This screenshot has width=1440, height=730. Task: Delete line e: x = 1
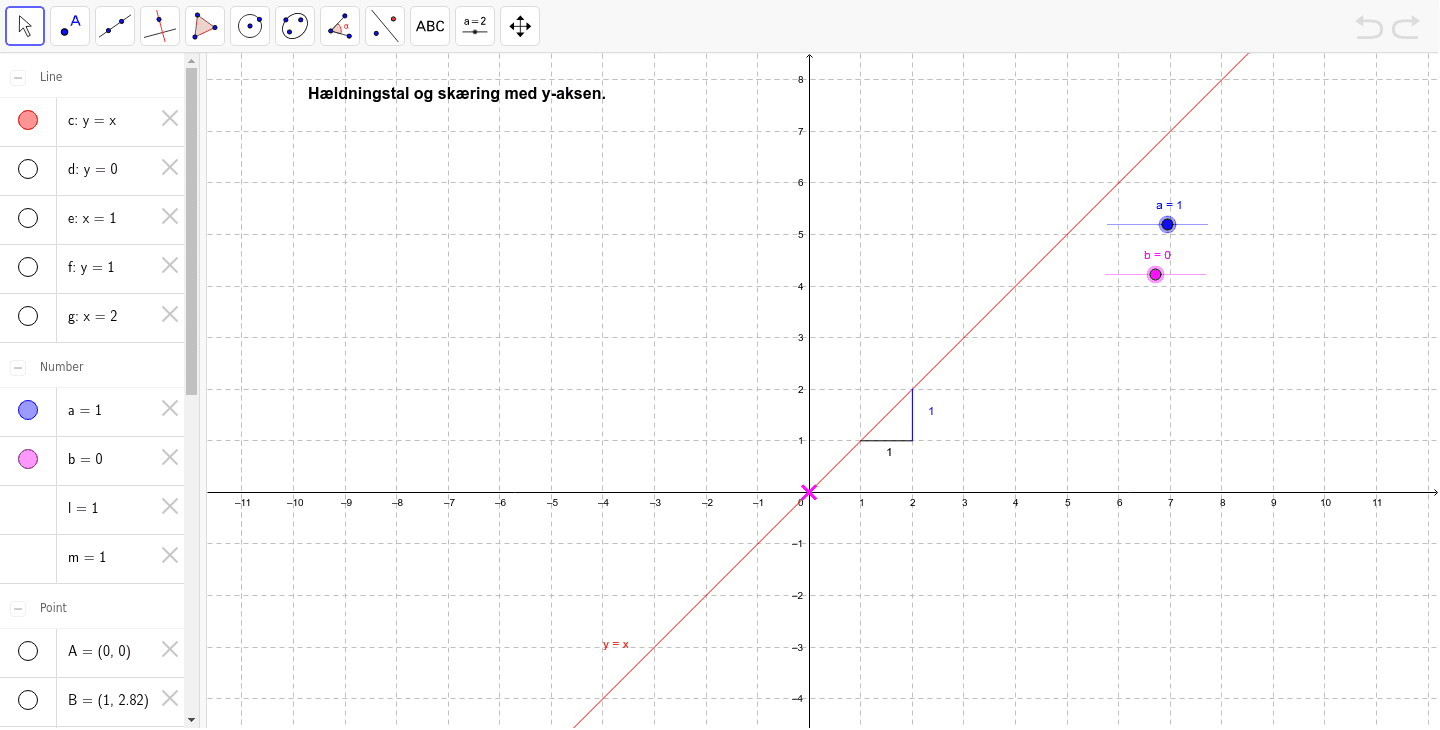170,217
